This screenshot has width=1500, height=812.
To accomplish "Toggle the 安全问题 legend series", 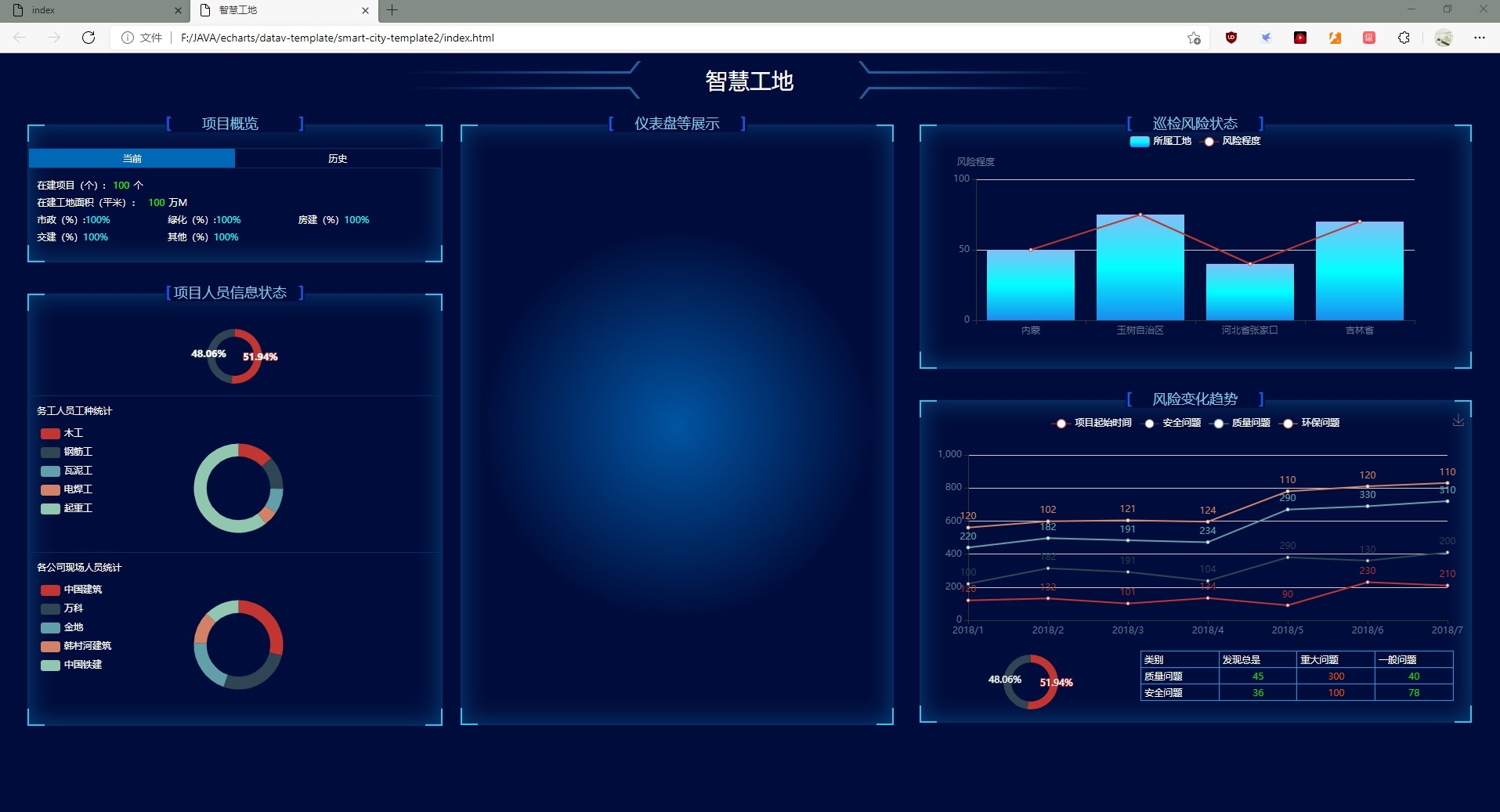I will (x=1172, y=423).
